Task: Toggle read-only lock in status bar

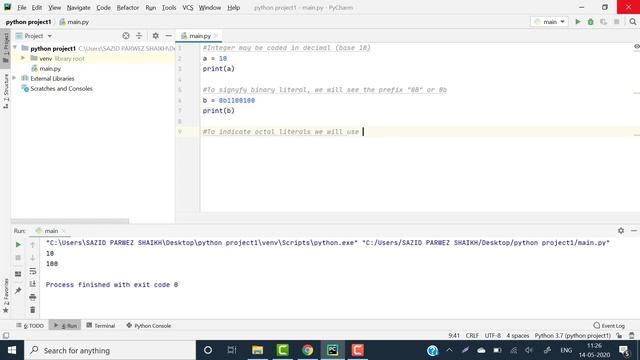Action: [x=619, y=336]
